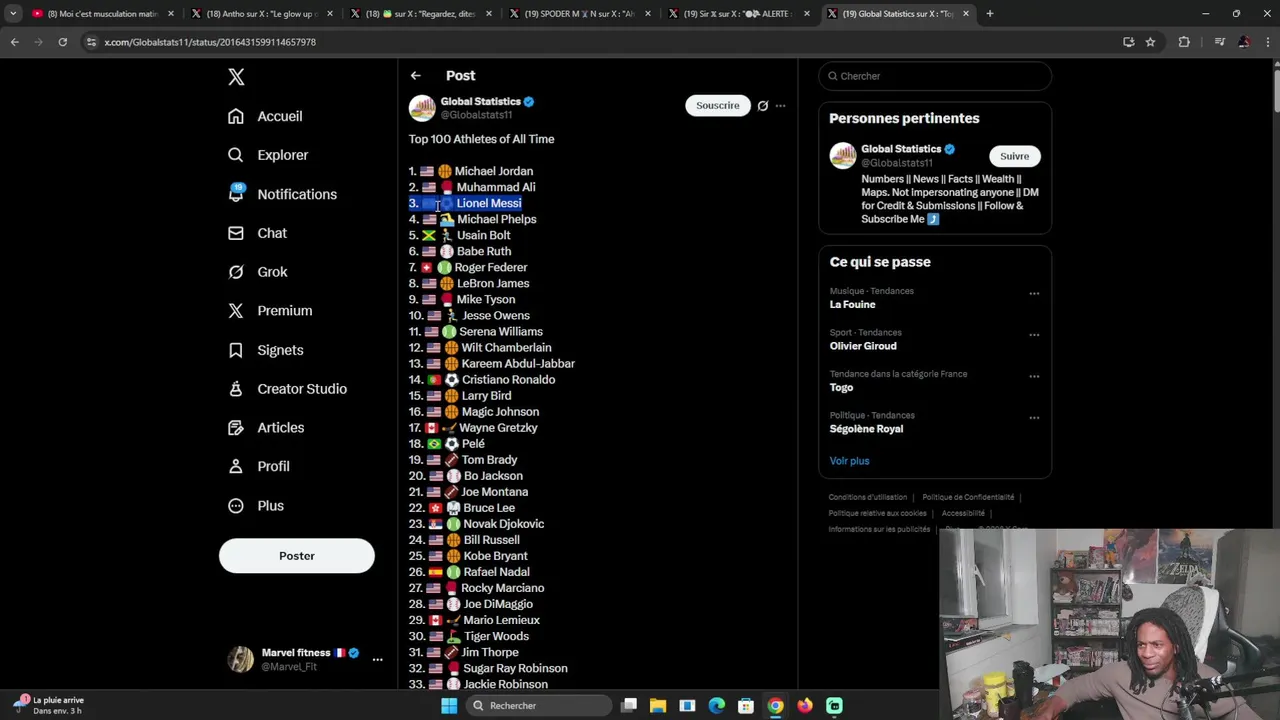Click the Ségolène Royal trend
1280x720 pixels.
pos(866,429)
